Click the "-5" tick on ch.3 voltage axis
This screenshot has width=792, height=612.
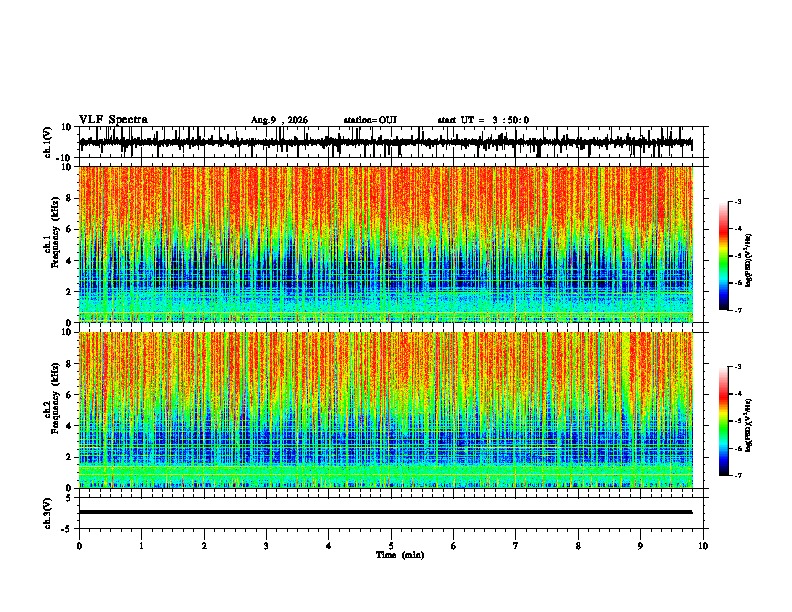[67, 529]
